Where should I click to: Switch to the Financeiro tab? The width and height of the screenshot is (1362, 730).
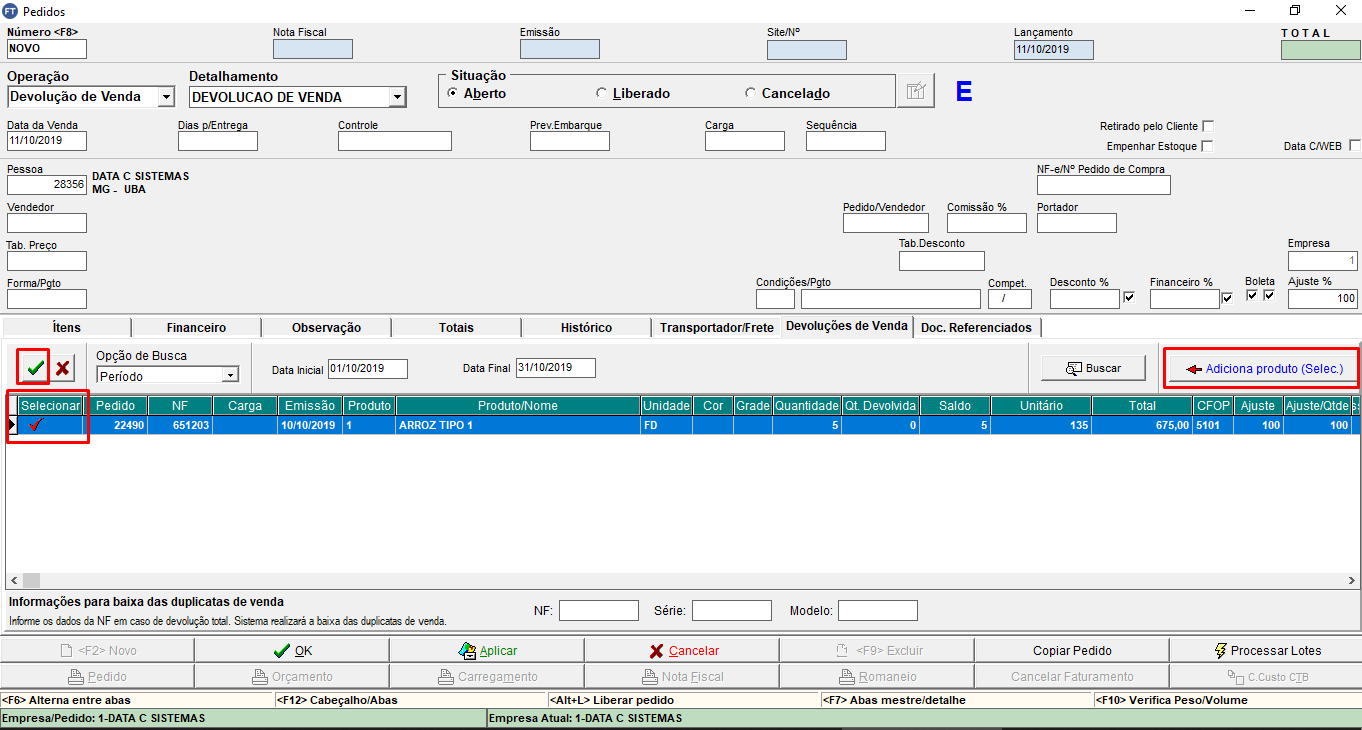[x=196, y=327]
